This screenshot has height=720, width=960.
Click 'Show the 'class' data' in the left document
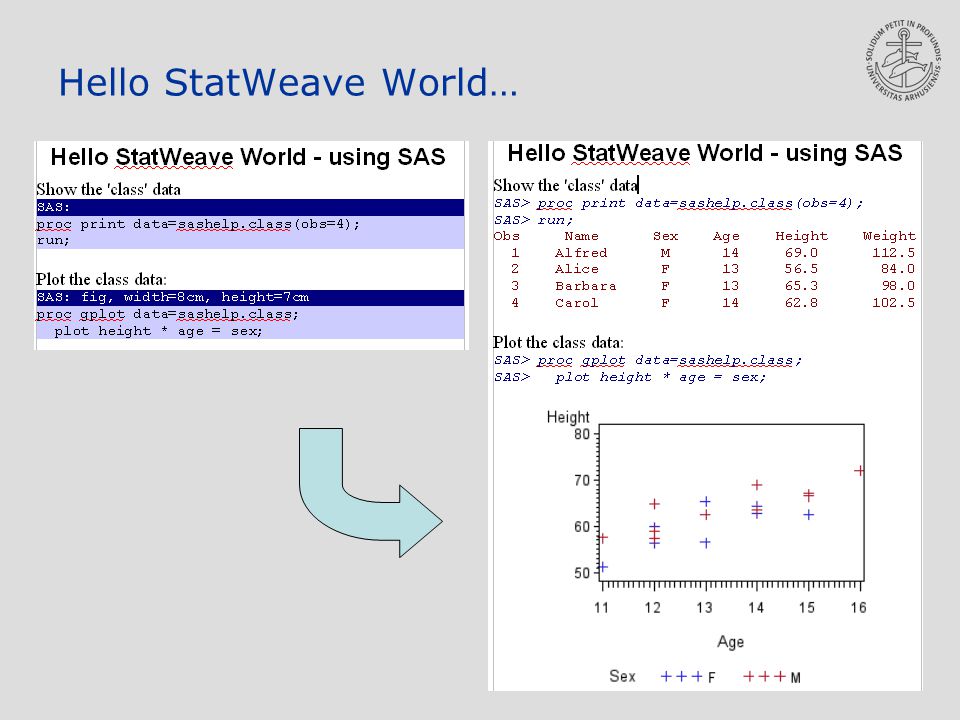pyautogui.click(x=108, y=189)
